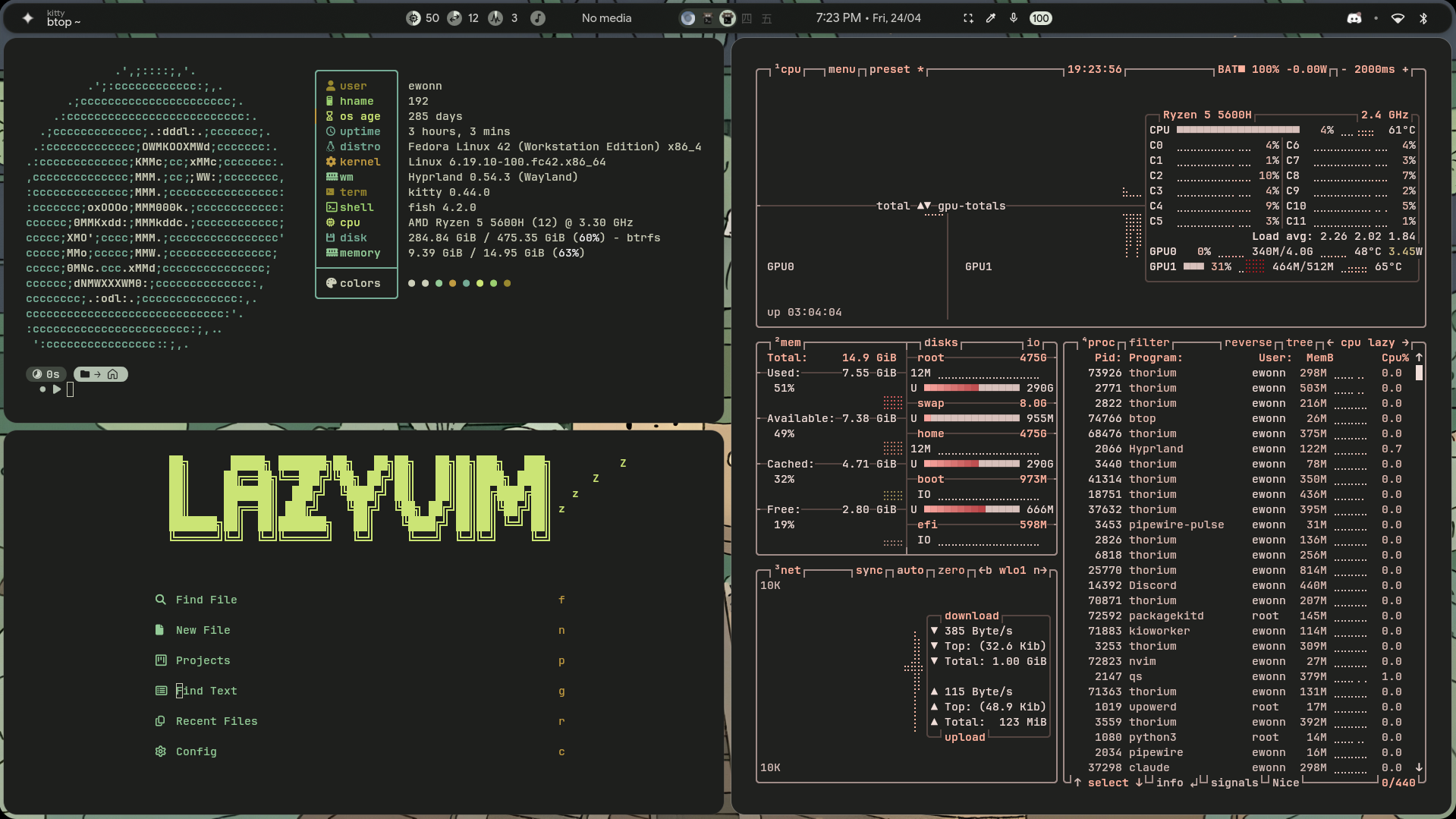Select the second workspace terminal icon
This screenshot has height=819, width=1456.
(x=708, y=18)
